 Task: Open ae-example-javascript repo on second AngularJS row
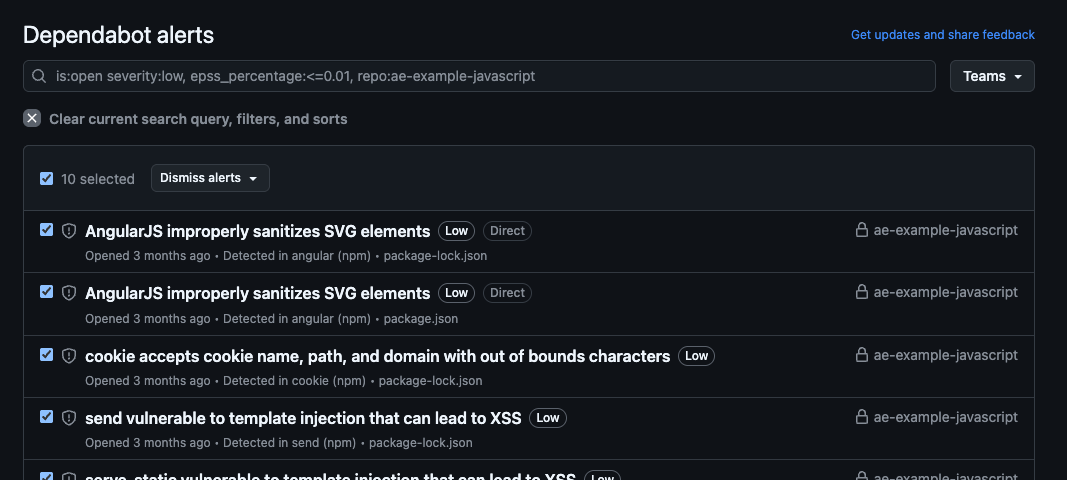(x=945, y=292)
